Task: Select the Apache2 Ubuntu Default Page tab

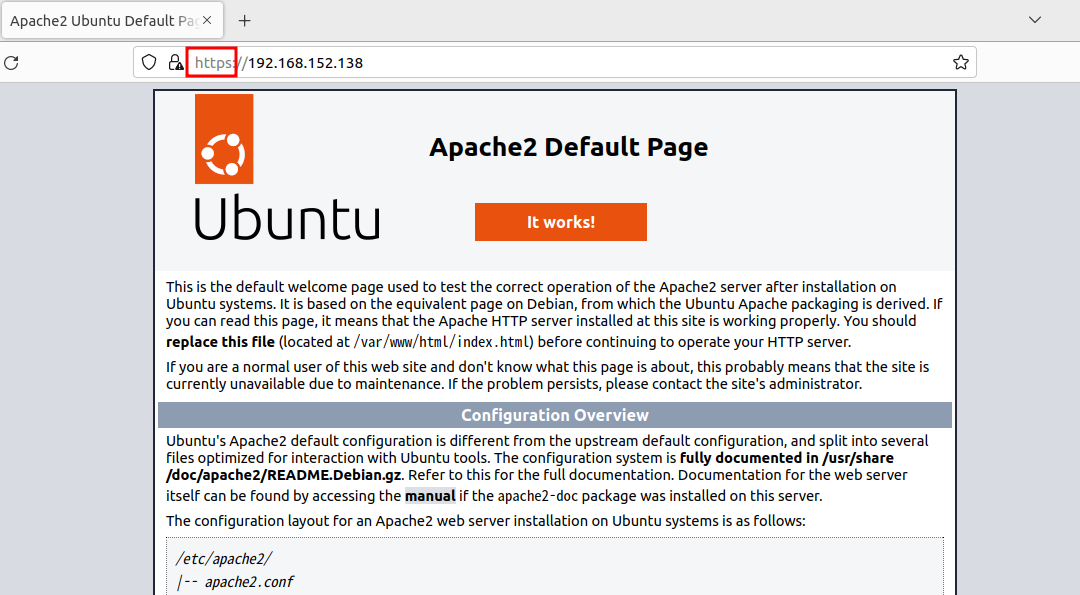Action: click(x=112, y=21)
